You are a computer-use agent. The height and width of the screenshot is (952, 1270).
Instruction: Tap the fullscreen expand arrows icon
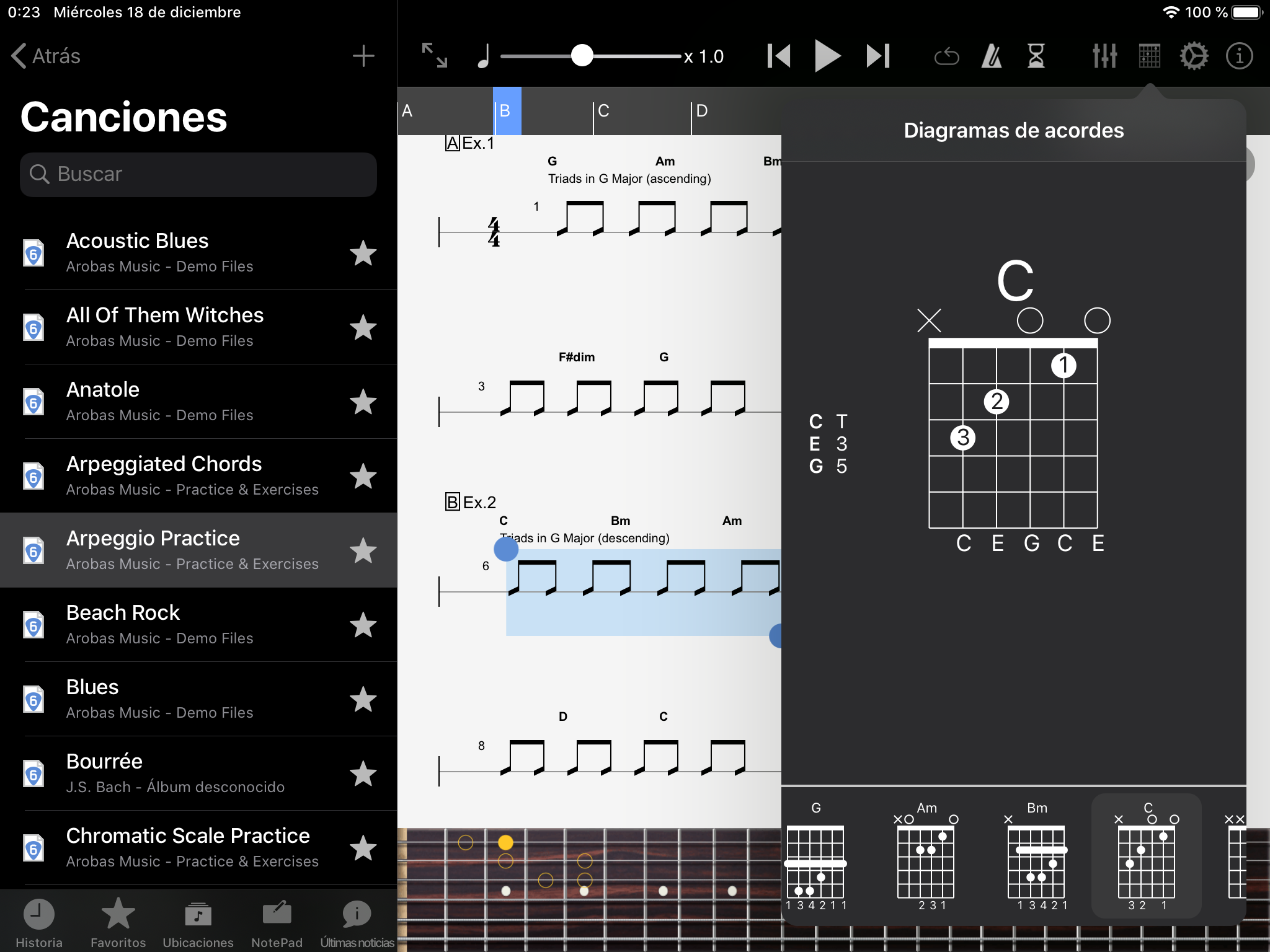(434, 56)
